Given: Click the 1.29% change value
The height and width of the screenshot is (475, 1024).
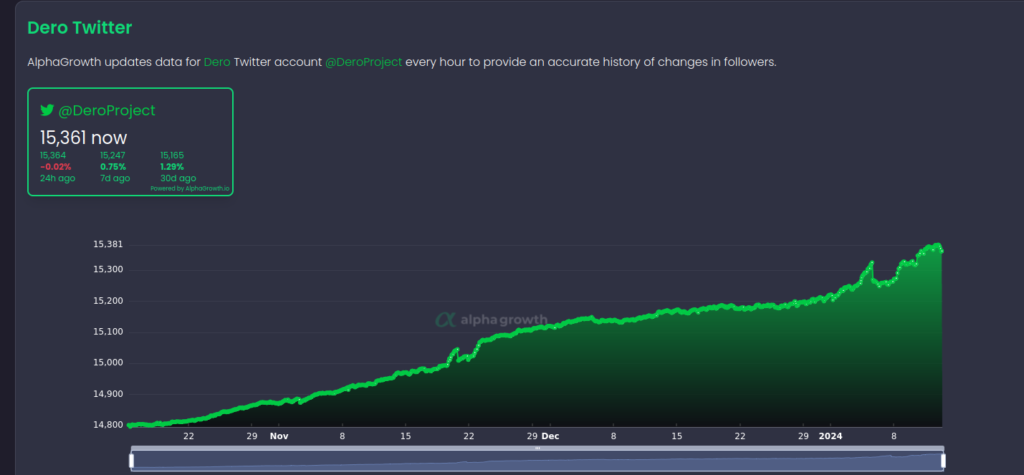Looking at the screenshot, I should (x=172, y=167).
